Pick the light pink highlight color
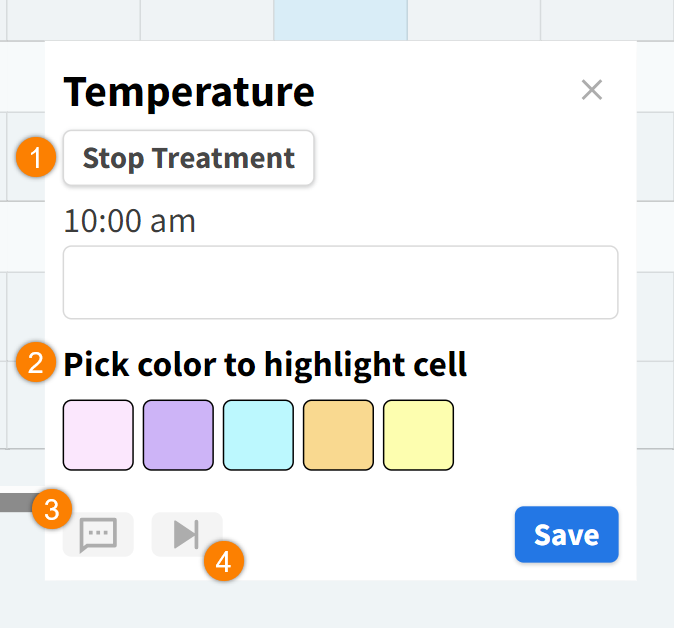 point(98,435)
